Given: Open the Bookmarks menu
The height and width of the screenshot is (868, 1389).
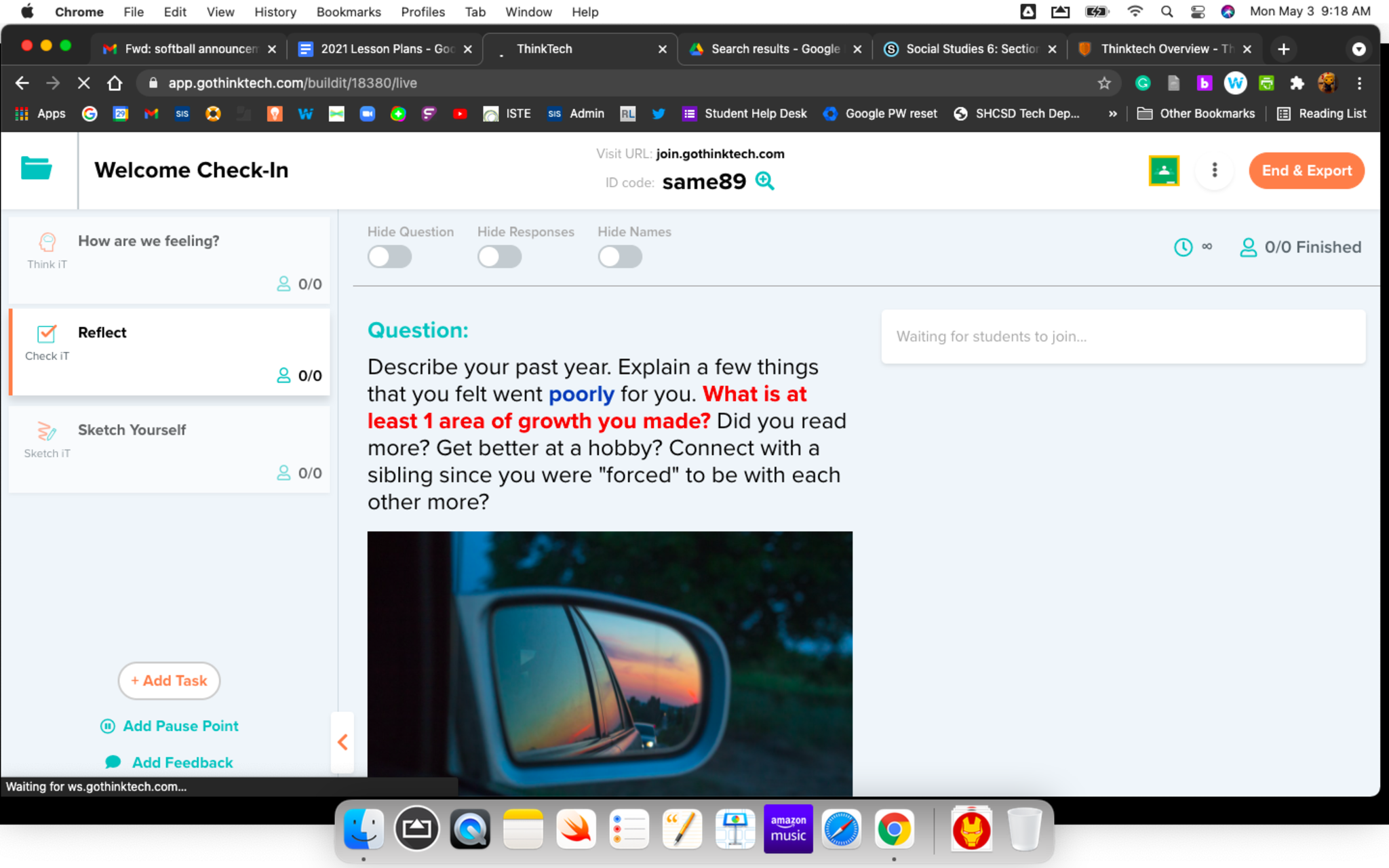Looking at the screenshot, I should click(349, 12).
